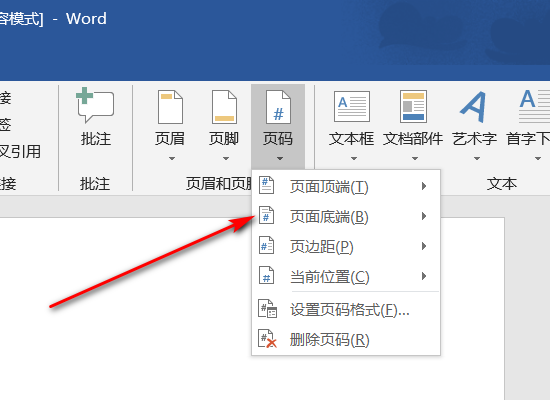Click the 文档部件 quick parts icon
Screen dimensions: 550x400
(413, 106)
